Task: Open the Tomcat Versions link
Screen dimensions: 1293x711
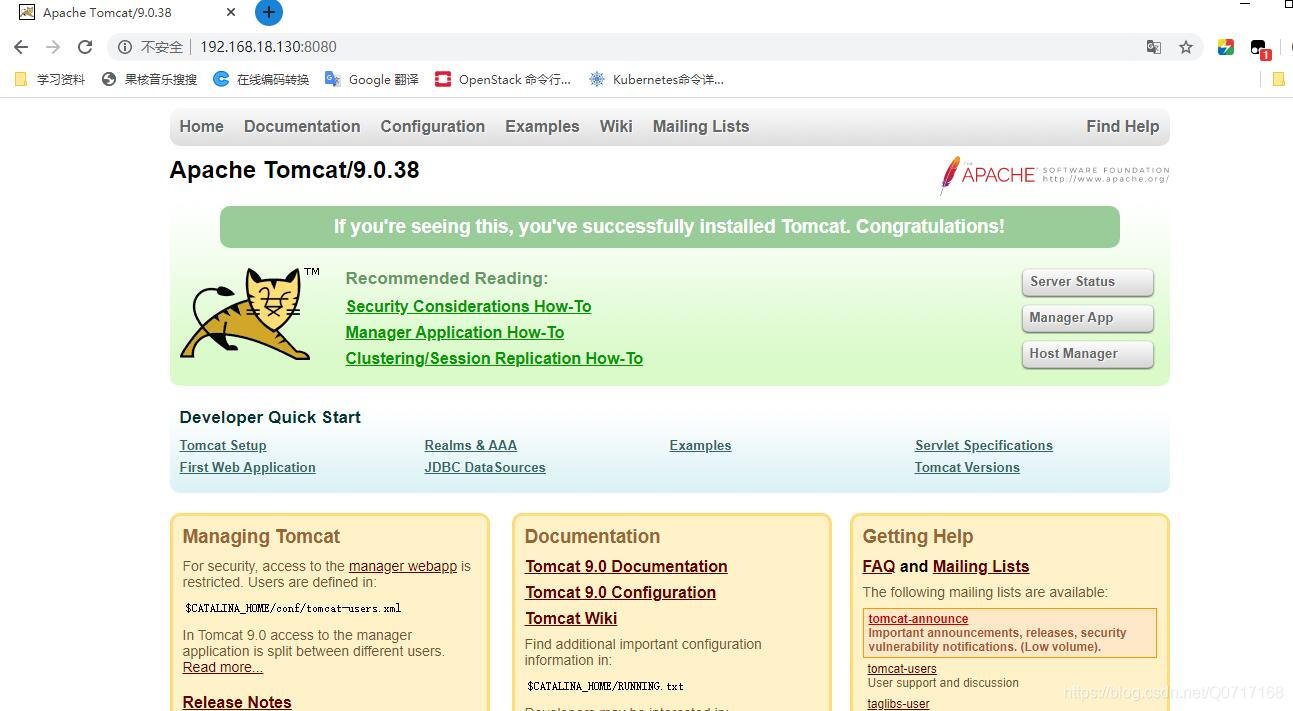Action: [x=967, y=467]
